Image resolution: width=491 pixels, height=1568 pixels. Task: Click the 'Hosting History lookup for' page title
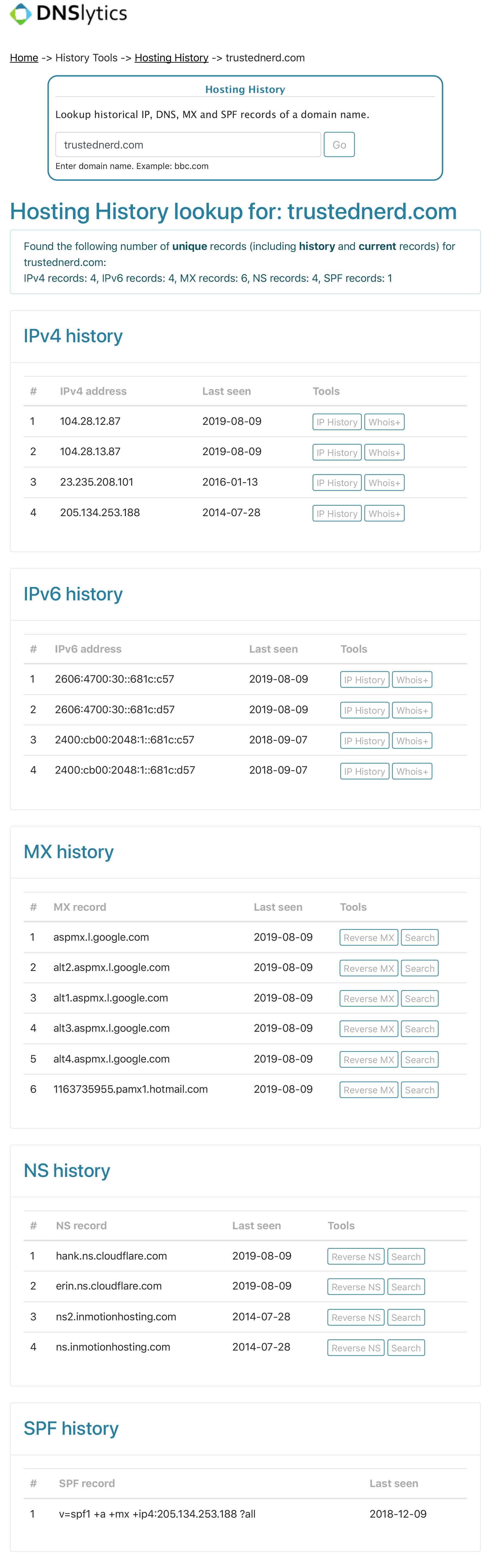coord(234,212)
